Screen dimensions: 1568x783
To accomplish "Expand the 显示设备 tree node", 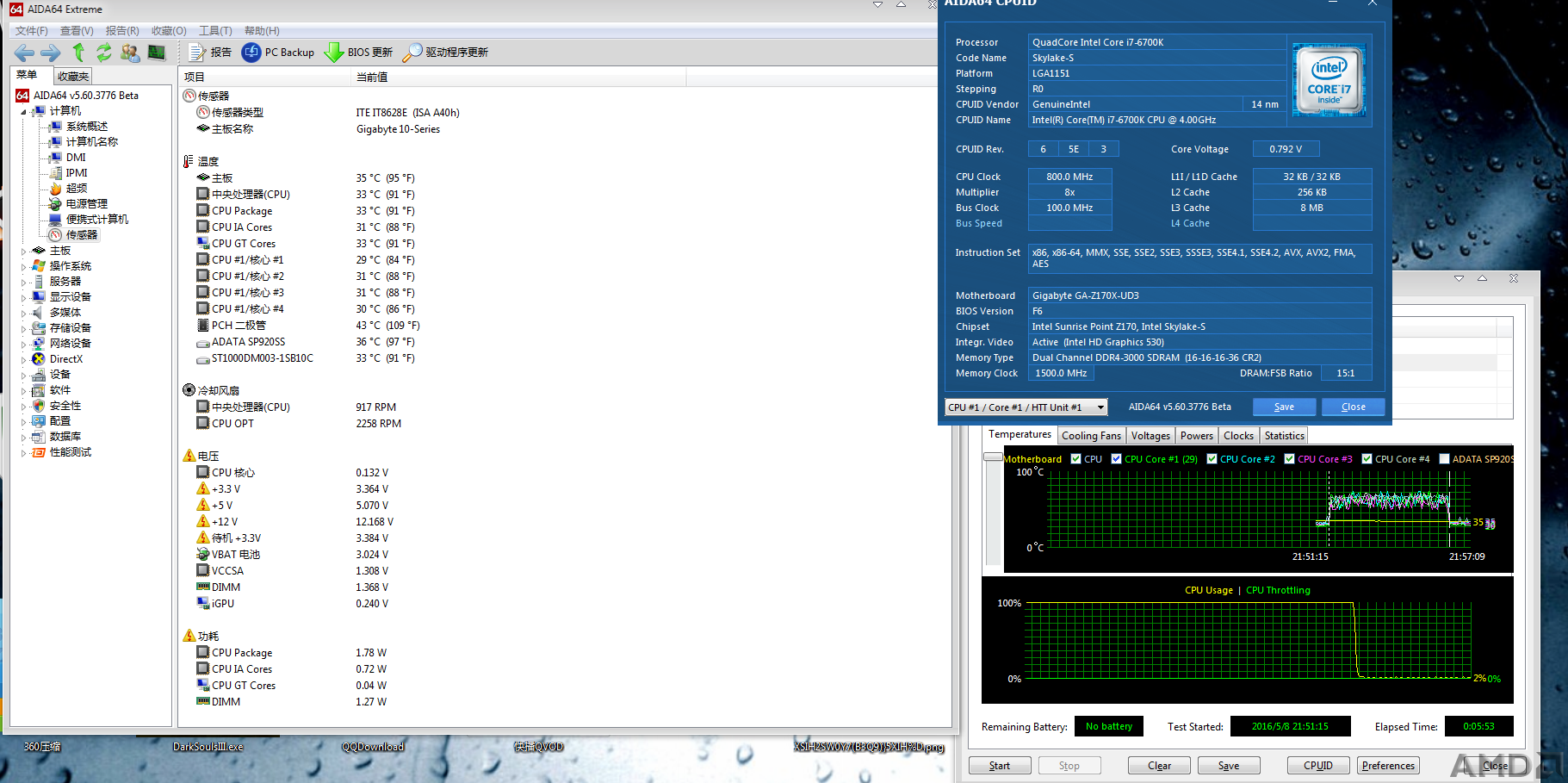I will point(24,298).
